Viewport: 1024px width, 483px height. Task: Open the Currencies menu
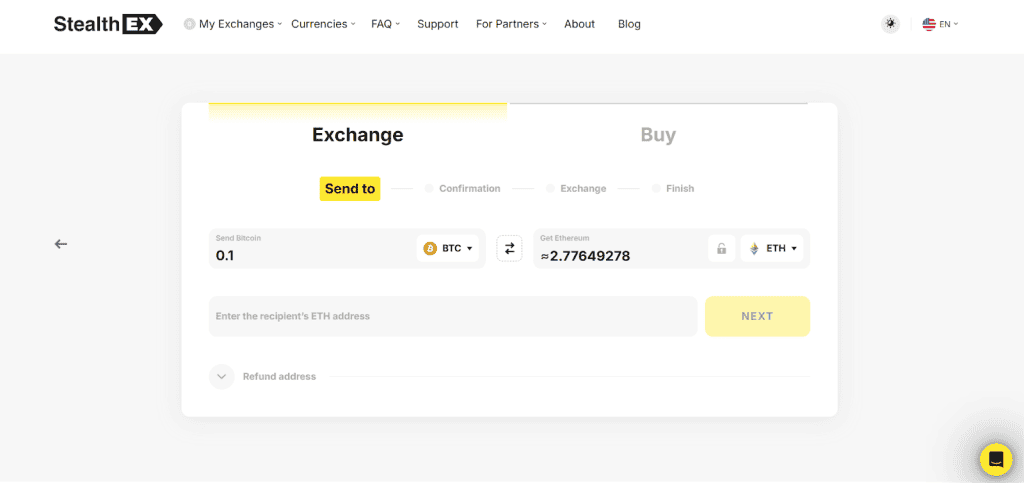(x=323, y=24)
